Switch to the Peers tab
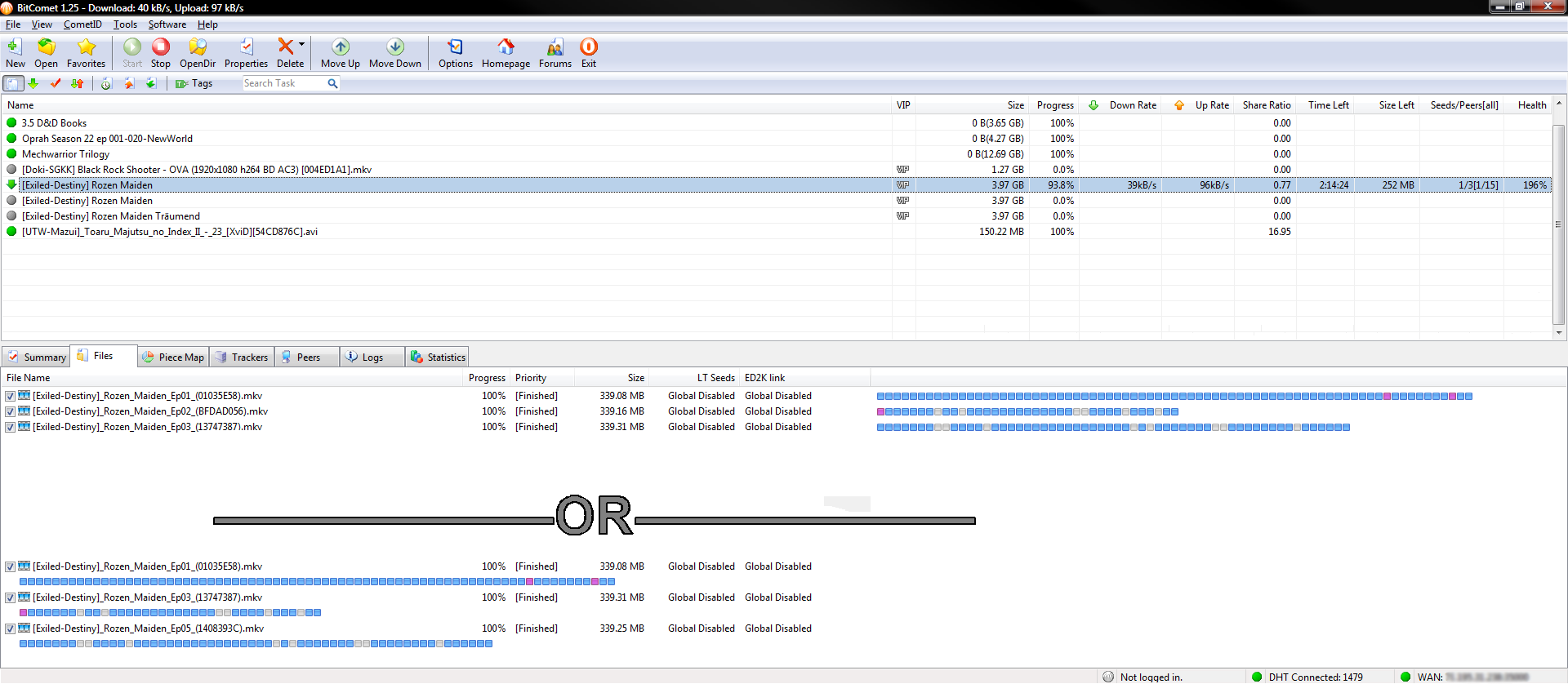The width and height of the screenshot is (1568, 684). point(307,358)
